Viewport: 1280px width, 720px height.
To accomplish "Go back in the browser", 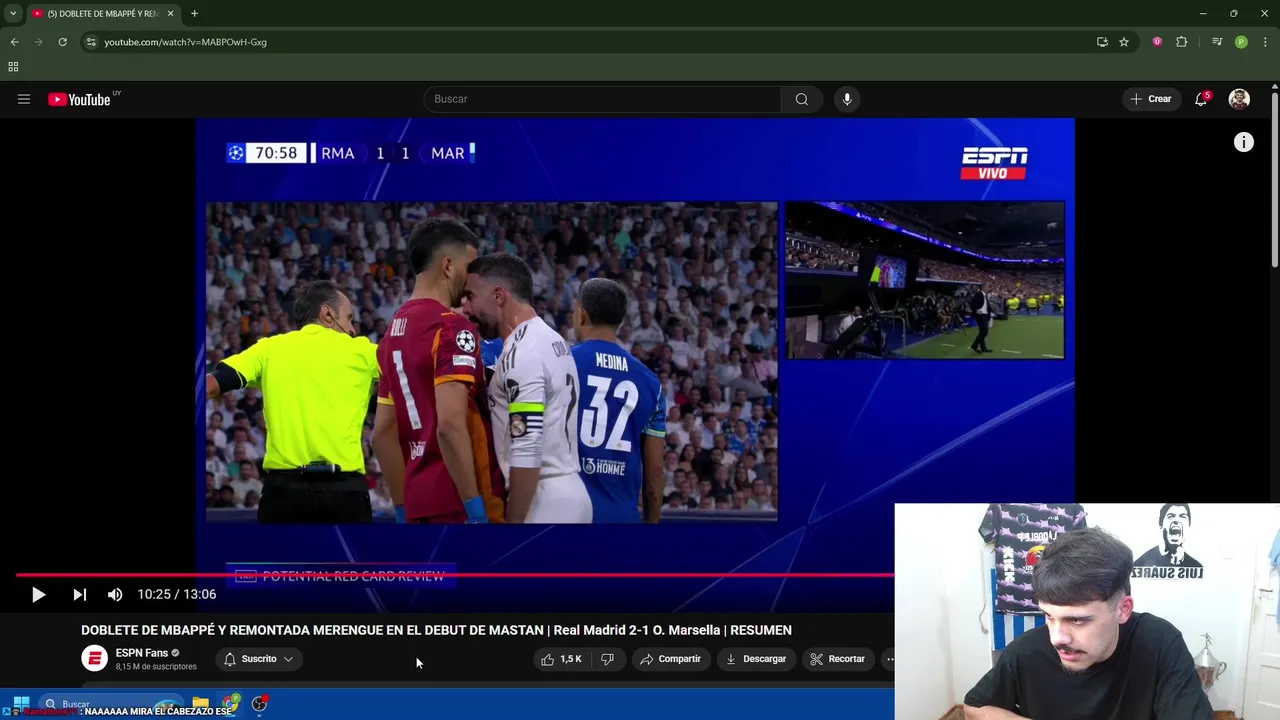I will (14, 42).
